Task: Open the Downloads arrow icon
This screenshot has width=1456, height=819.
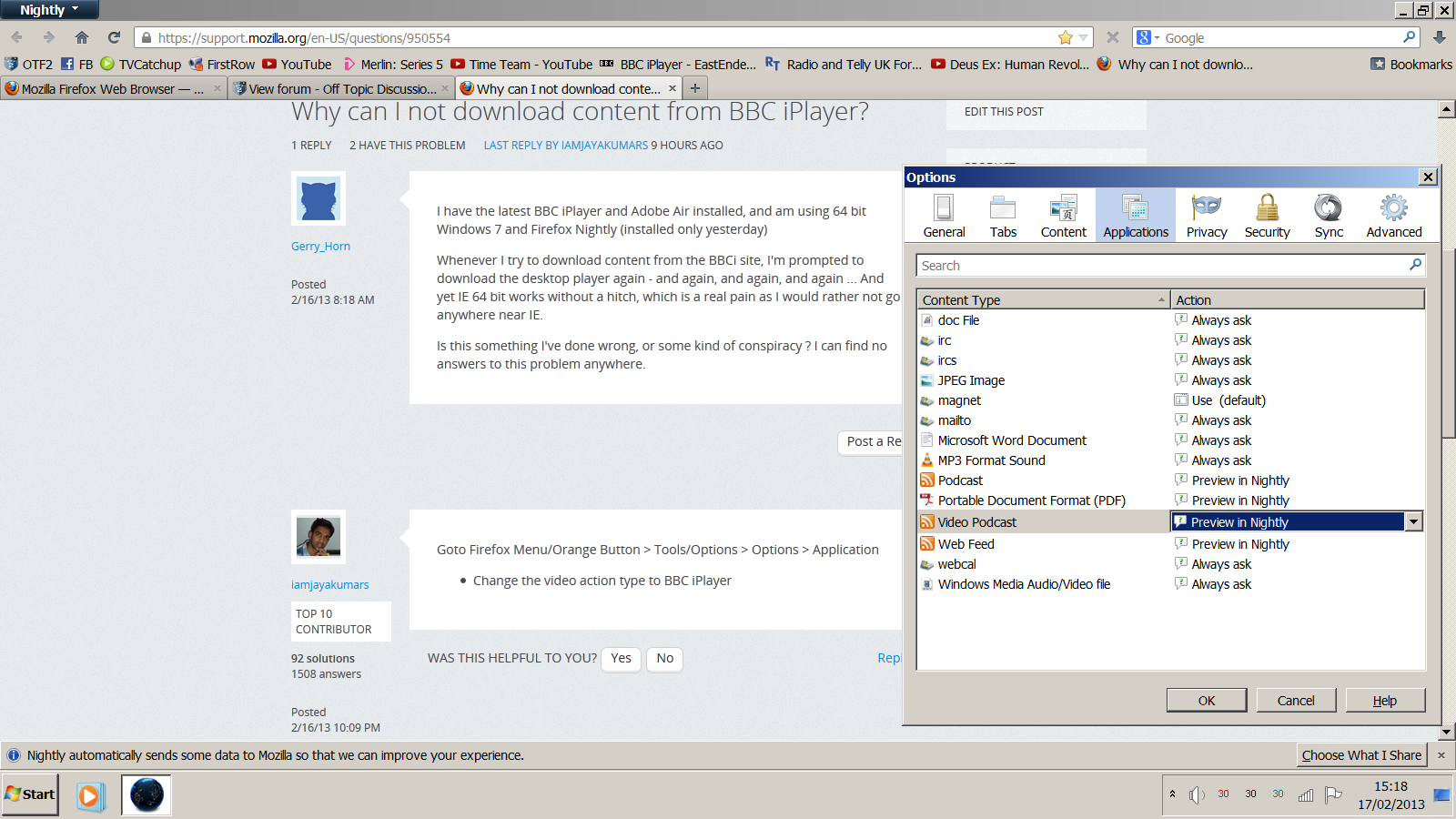Action: pyautogui.click(x=1440, y=37)
